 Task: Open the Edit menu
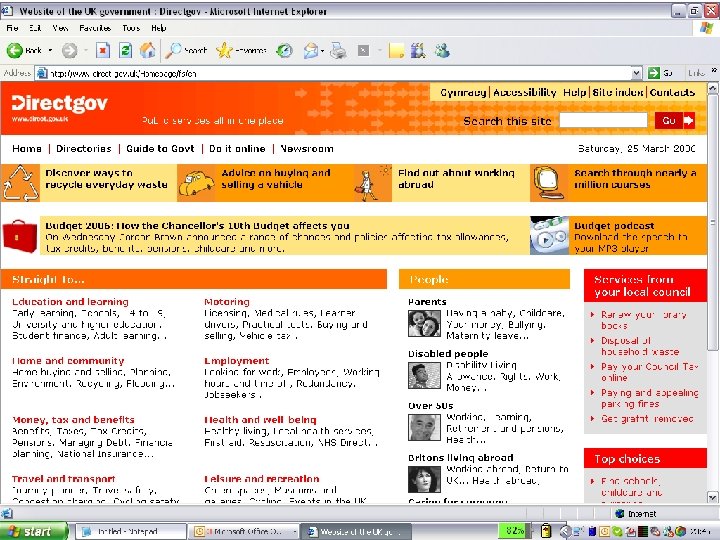(x=35, y=28)
